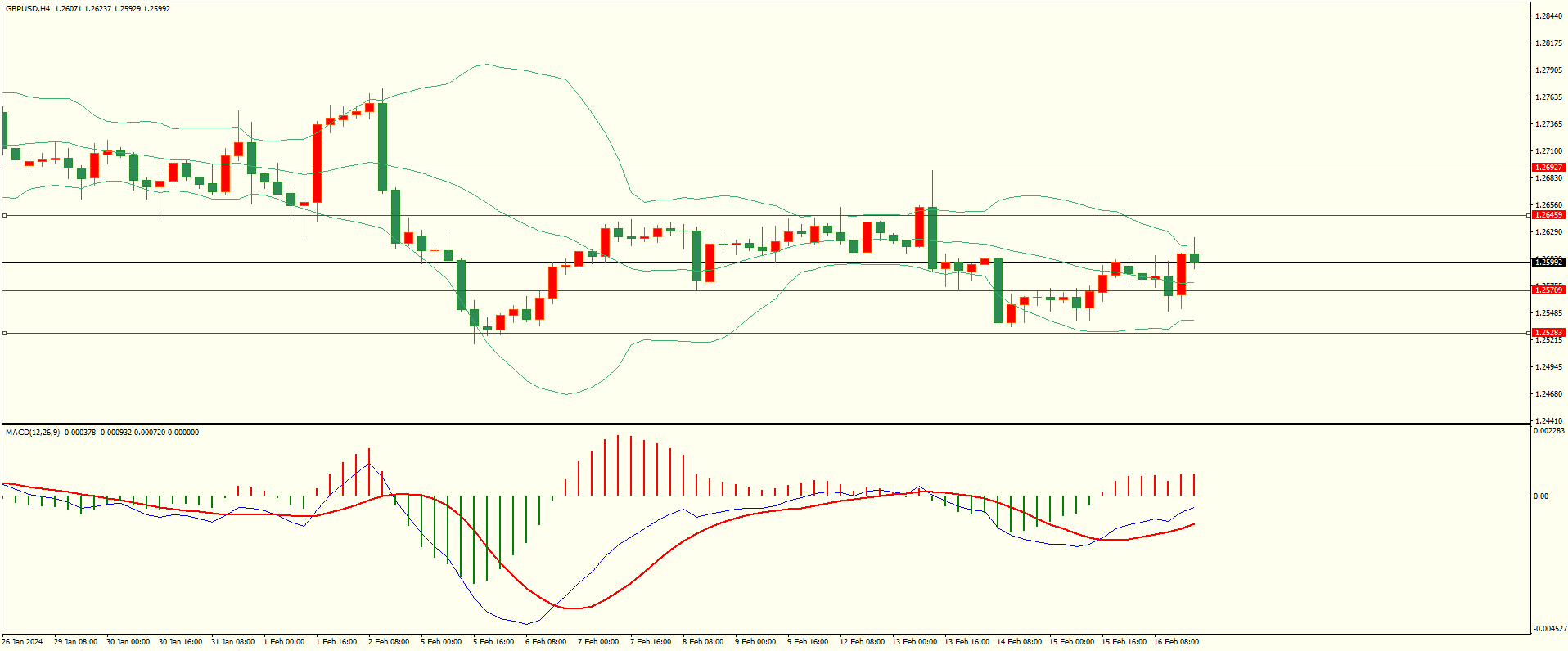Click the 0.00 level on the MACD scale
Screen dimensions: 1568x651
pyautogui.click(x=1541, y=496)
